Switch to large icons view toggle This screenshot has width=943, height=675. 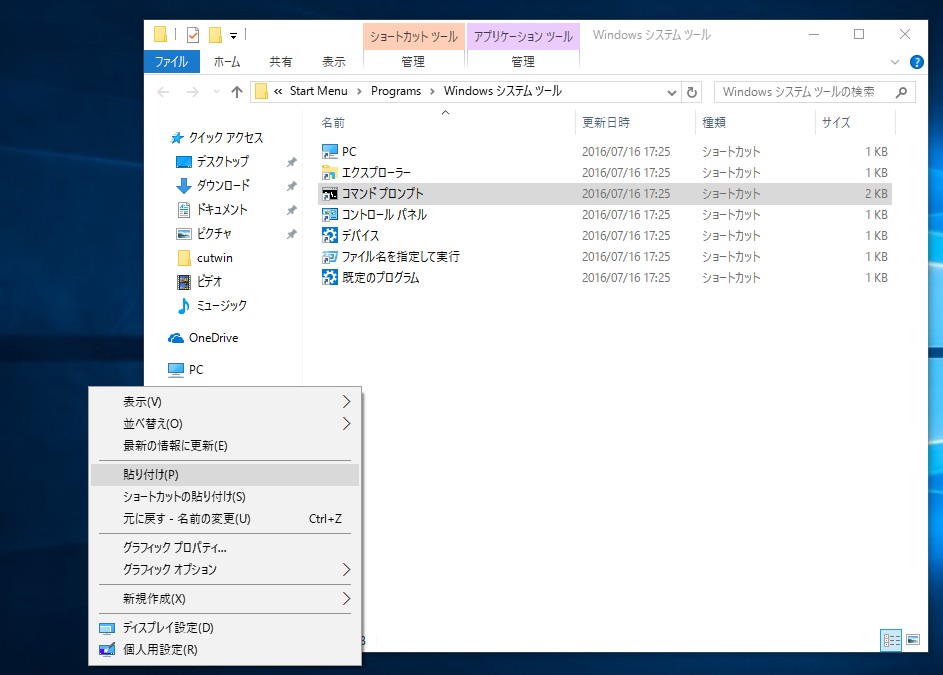click(x=912, y=640)
